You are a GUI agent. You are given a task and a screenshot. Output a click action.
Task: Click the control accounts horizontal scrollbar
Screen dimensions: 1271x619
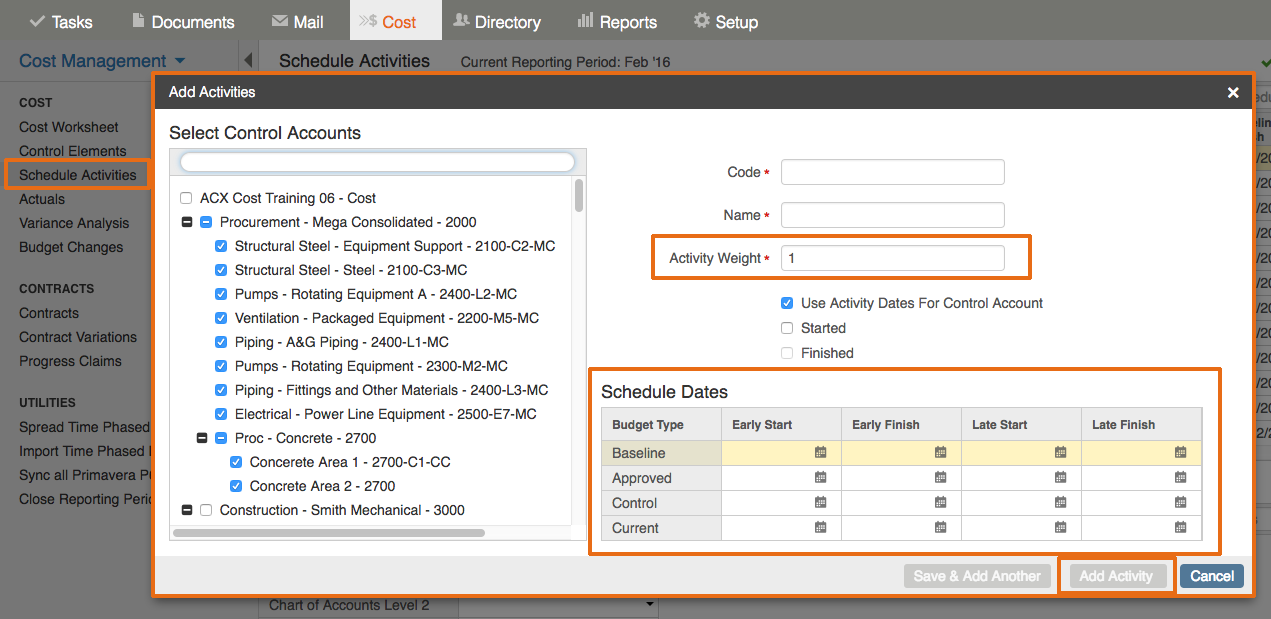point(328,533)
